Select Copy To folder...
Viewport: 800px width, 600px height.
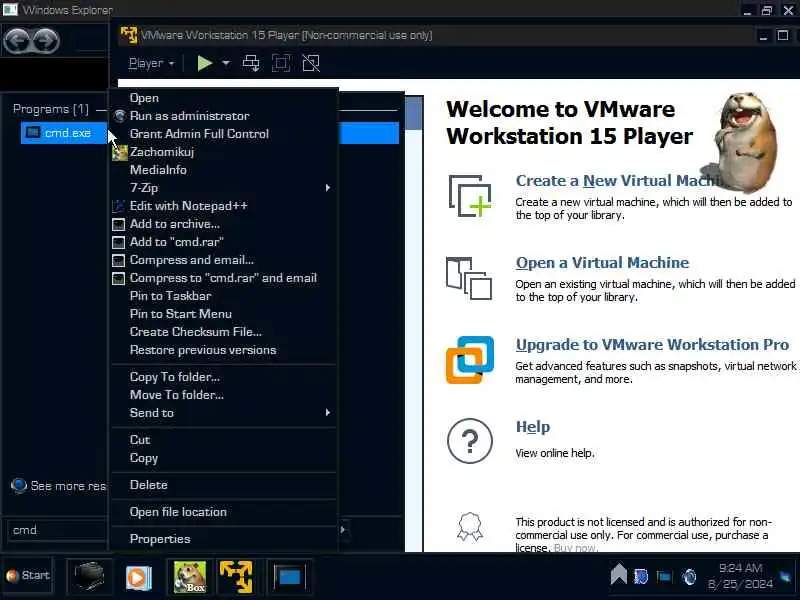click(x=224, y=377)
